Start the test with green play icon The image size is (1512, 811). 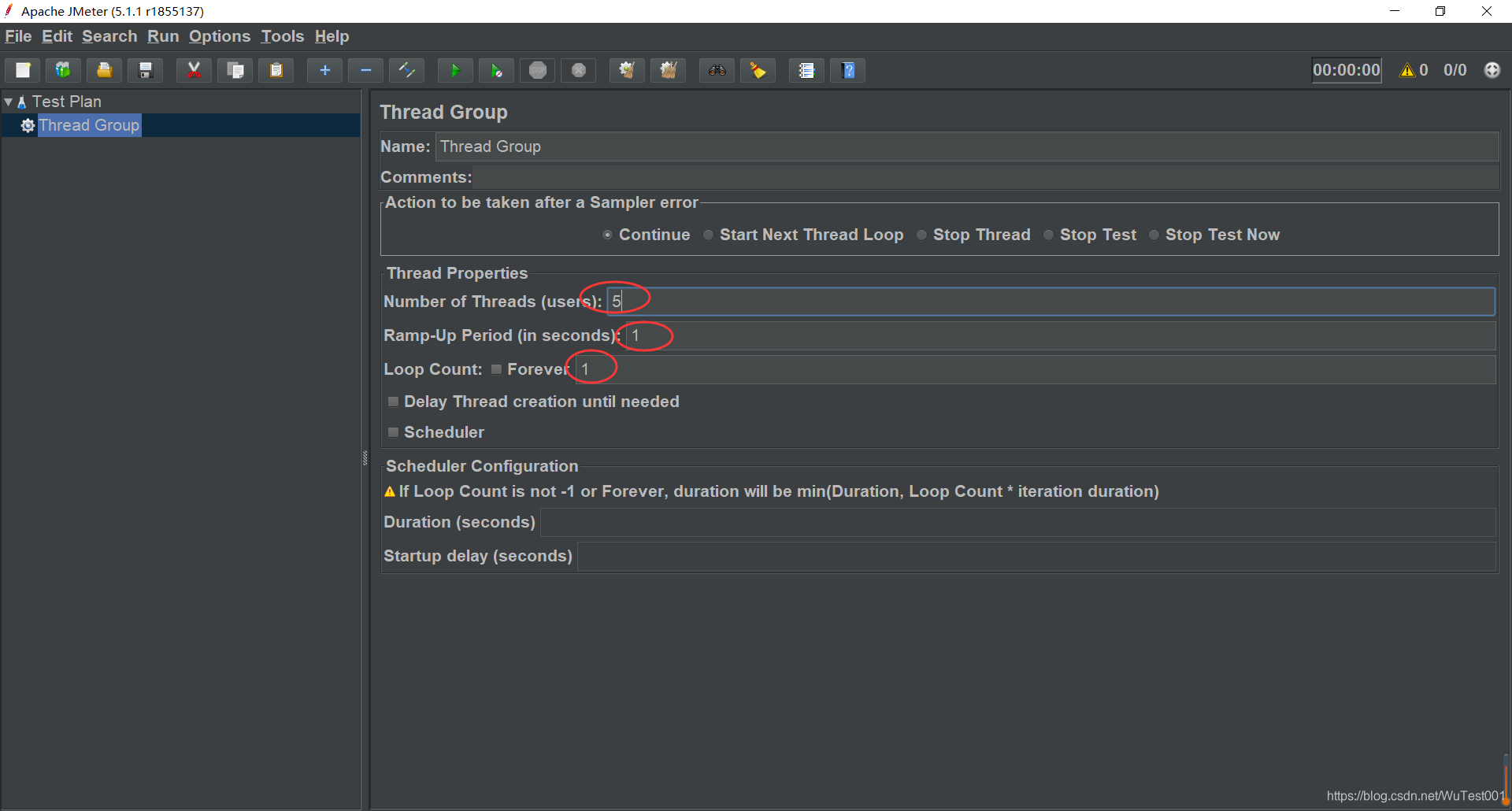pyautogui.click(x=455, y=70)
